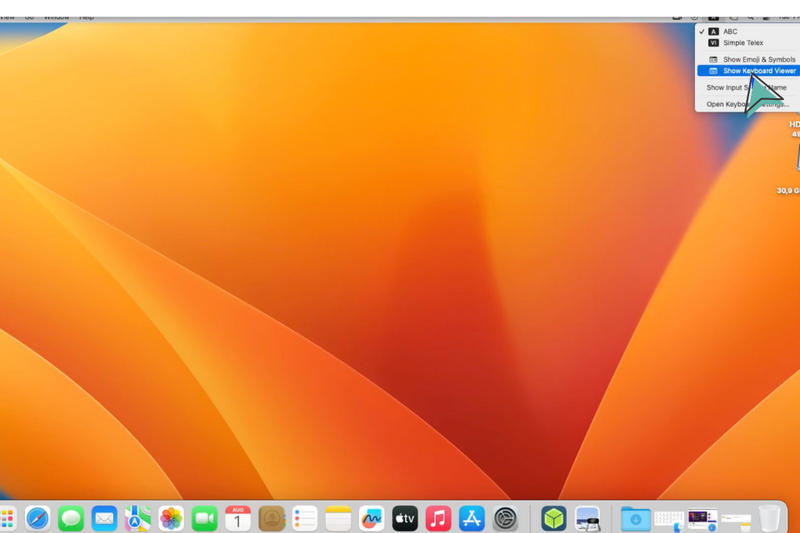Open Launchpad at the Dock's left edge

pos(6,519)
